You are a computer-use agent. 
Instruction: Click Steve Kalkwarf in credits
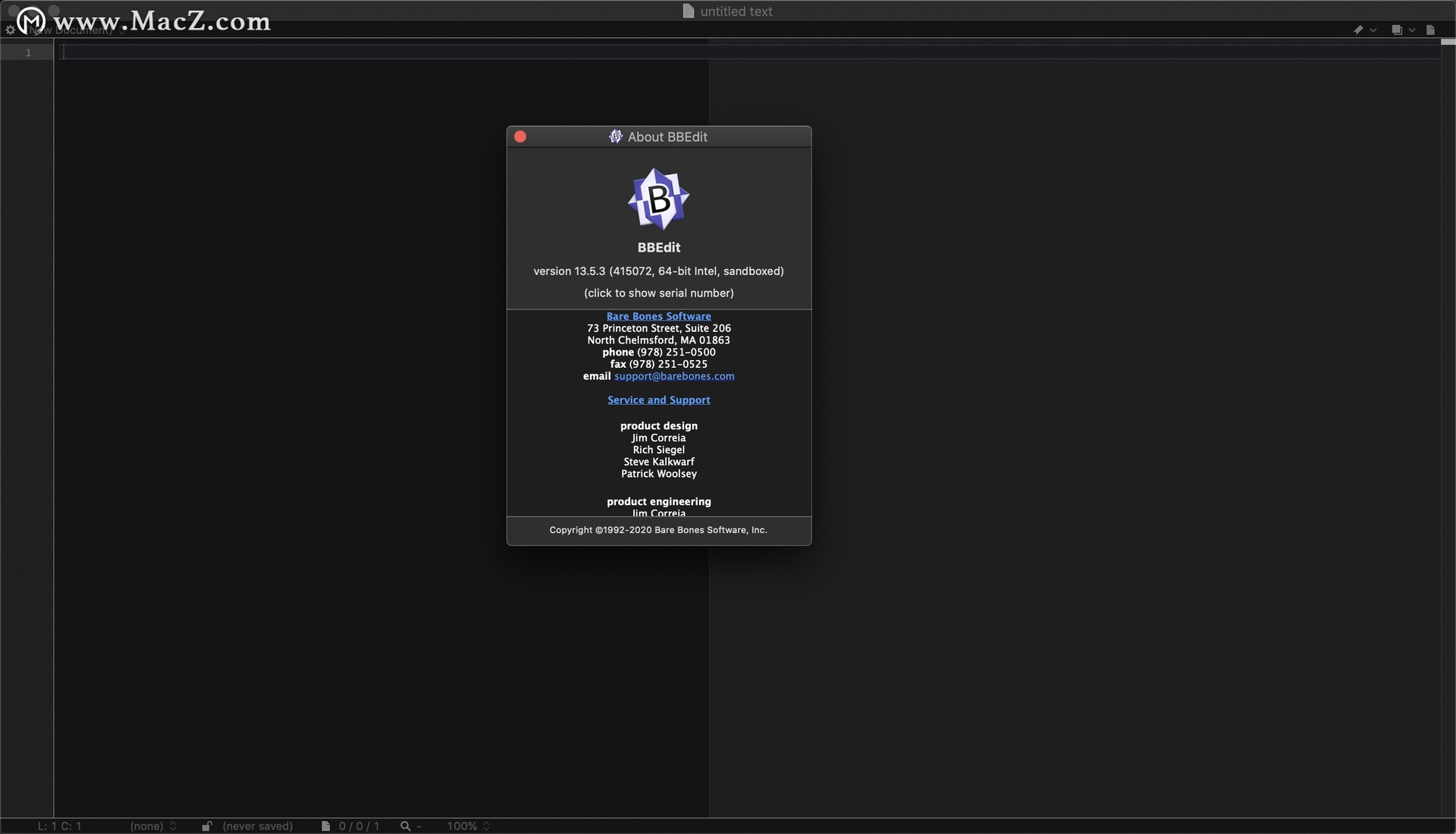point(658,462)
